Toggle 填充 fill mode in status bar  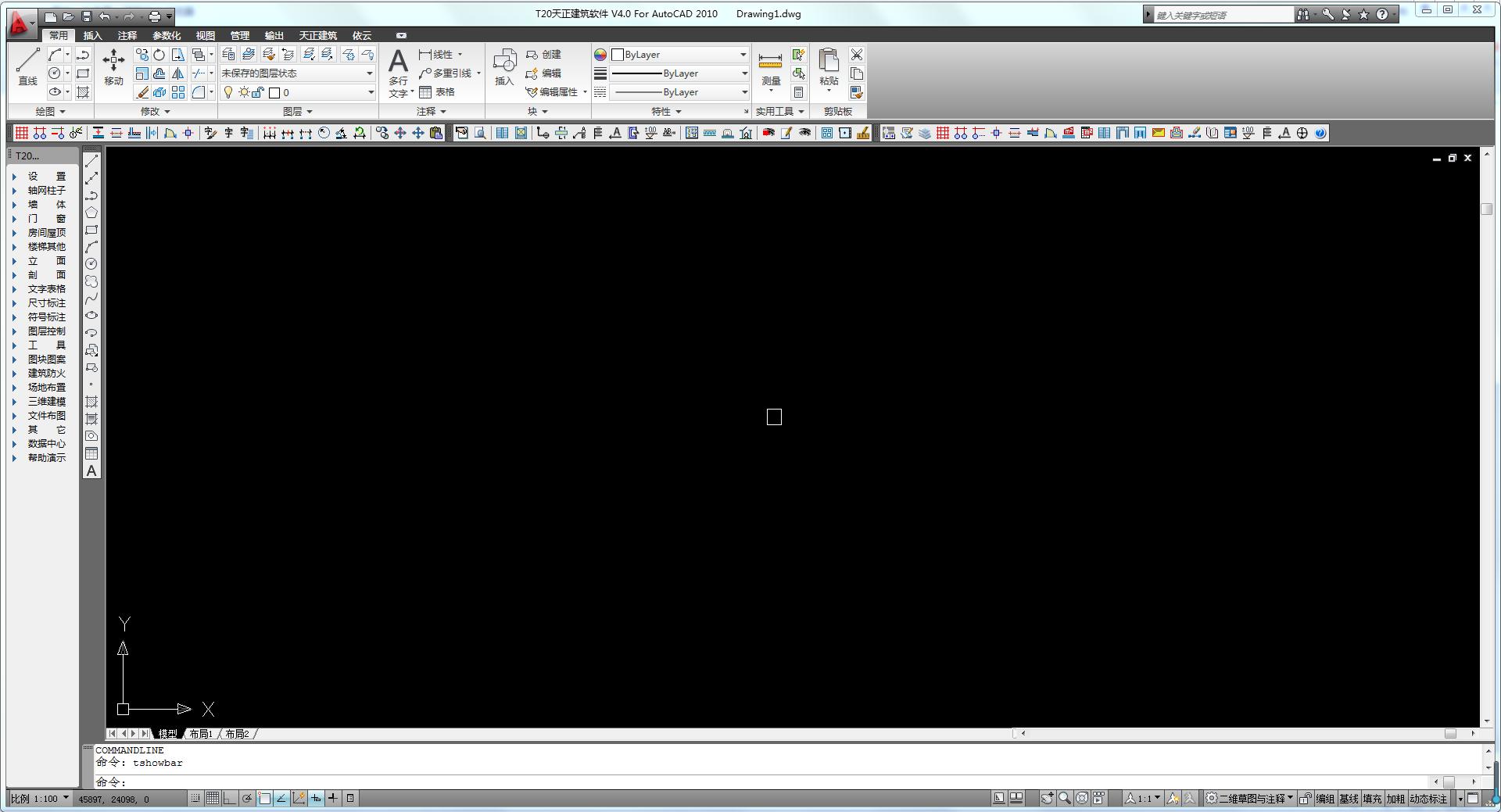(1372, 799)
